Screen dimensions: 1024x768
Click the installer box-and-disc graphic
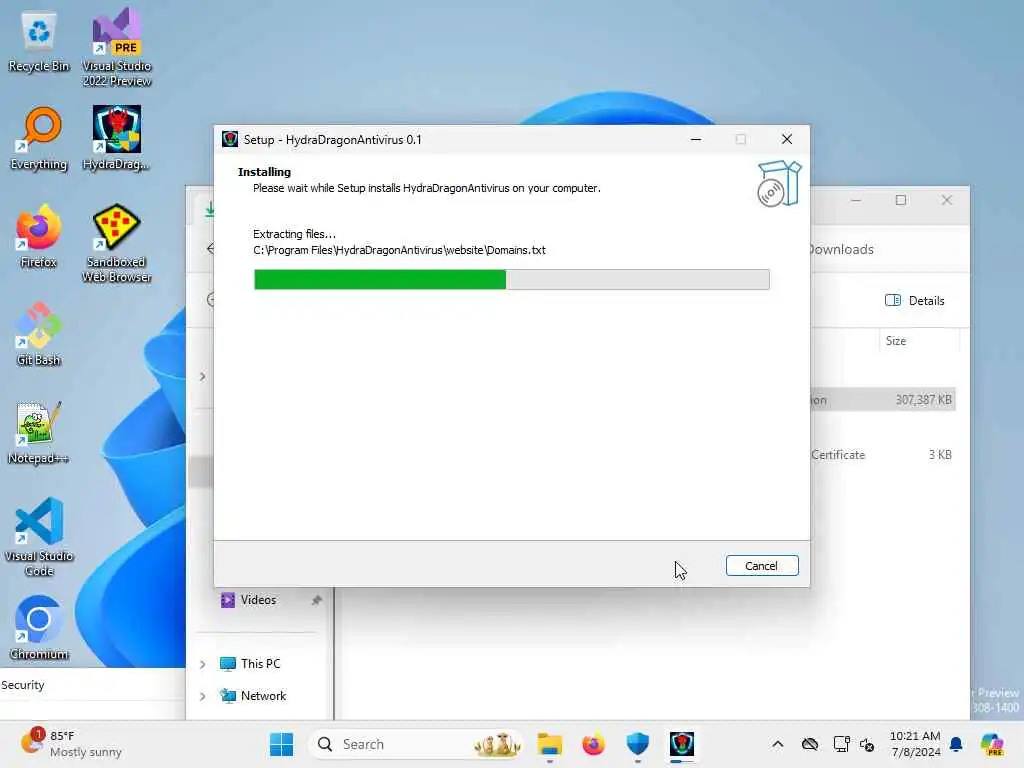778,184
